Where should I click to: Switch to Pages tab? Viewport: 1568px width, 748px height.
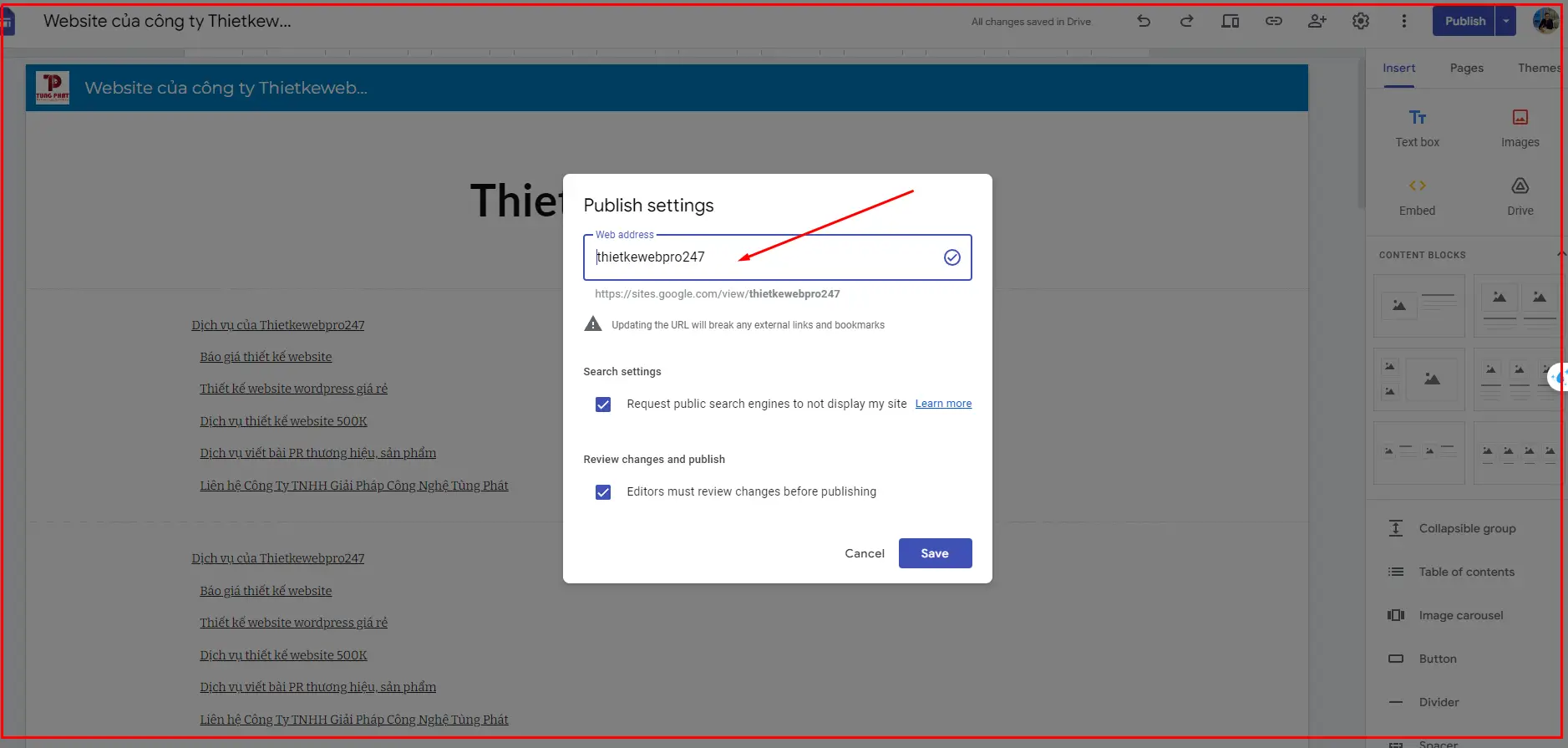pos(1467,68)
